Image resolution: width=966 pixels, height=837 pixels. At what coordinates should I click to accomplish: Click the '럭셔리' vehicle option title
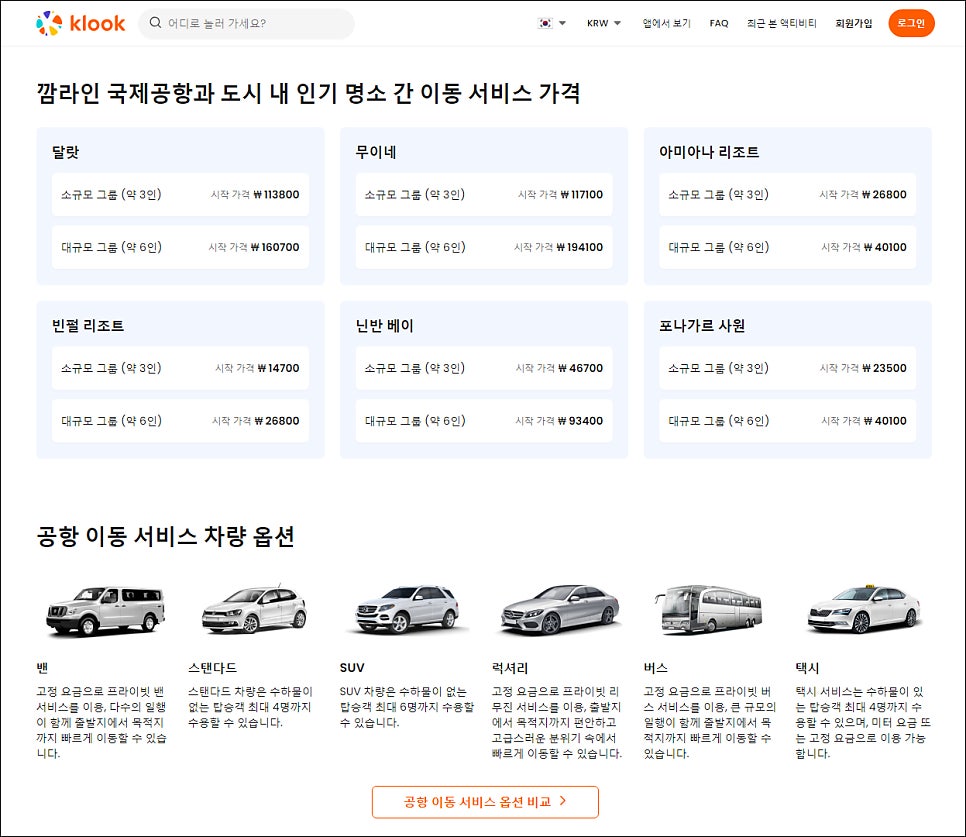[509, 668]
